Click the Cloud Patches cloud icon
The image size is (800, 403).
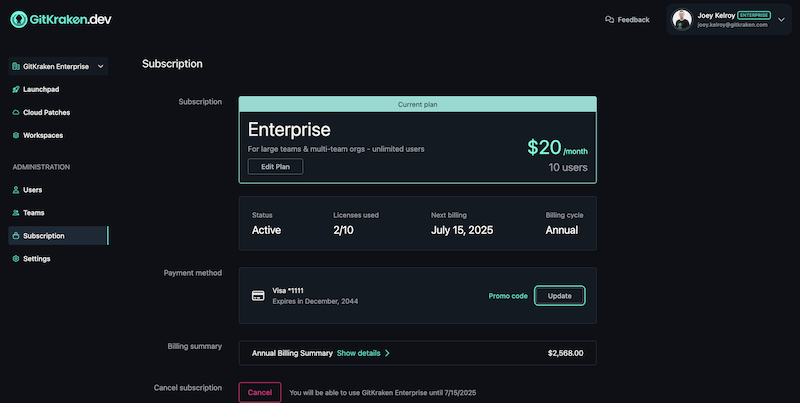[16, 112]
